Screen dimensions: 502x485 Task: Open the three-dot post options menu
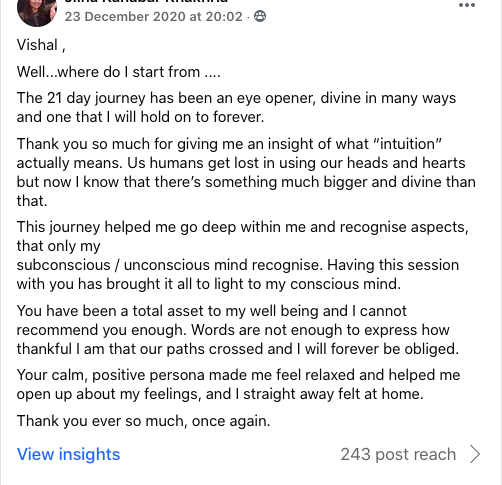pyautogui.click(x=467, y=5)
